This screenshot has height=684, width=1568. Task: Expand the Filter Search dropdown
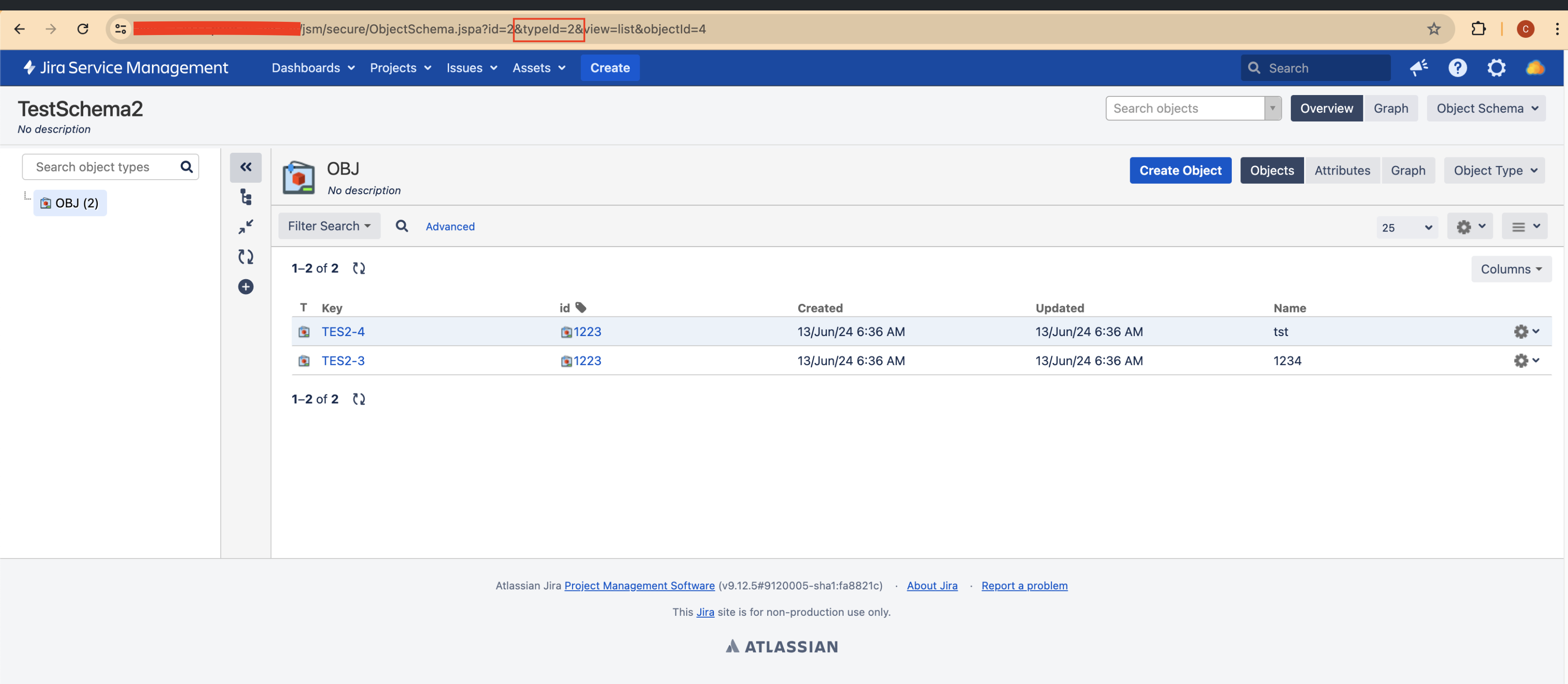click(x=329, y=226)
